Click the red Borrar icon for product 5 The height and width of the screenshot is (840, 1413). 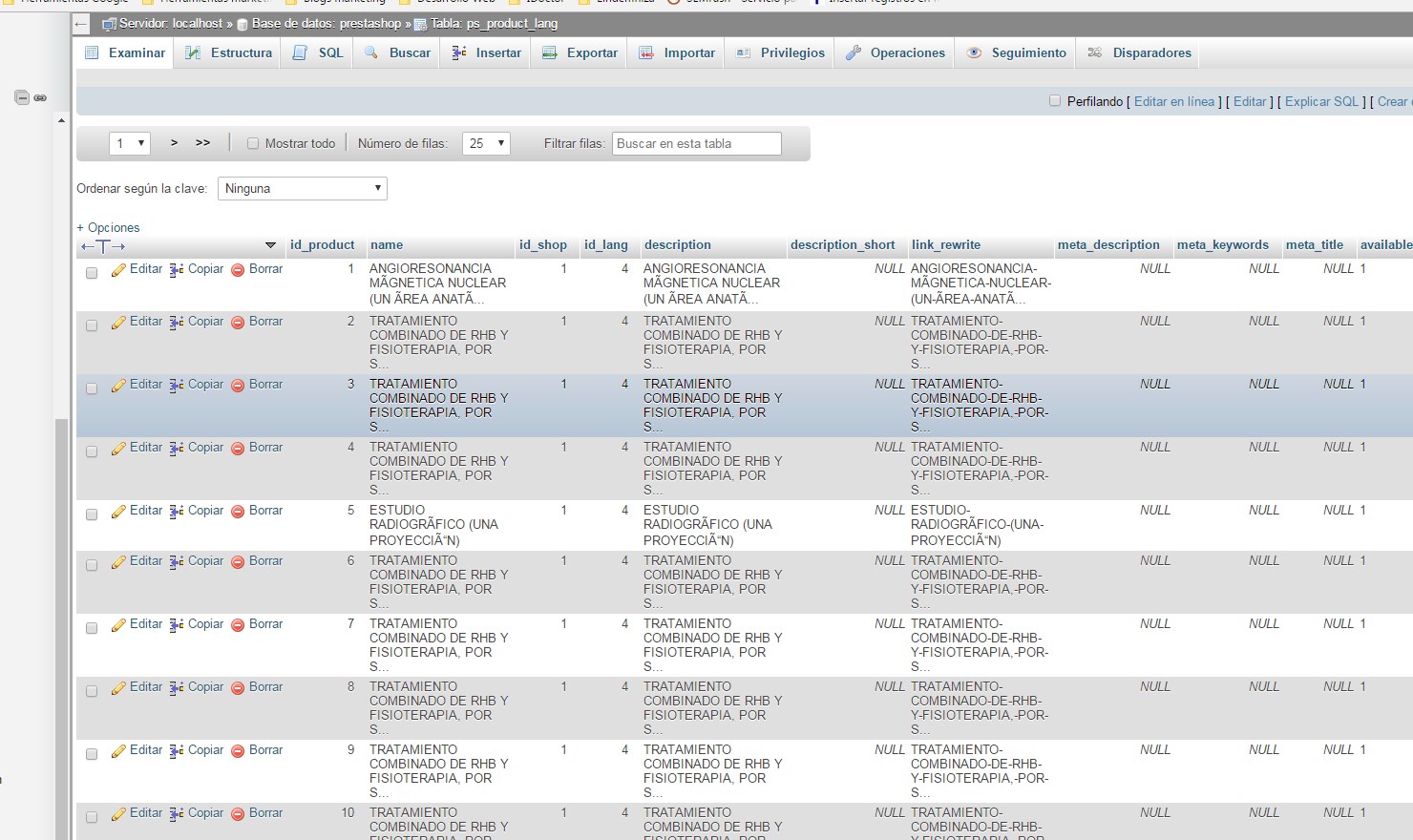point(238,512)
